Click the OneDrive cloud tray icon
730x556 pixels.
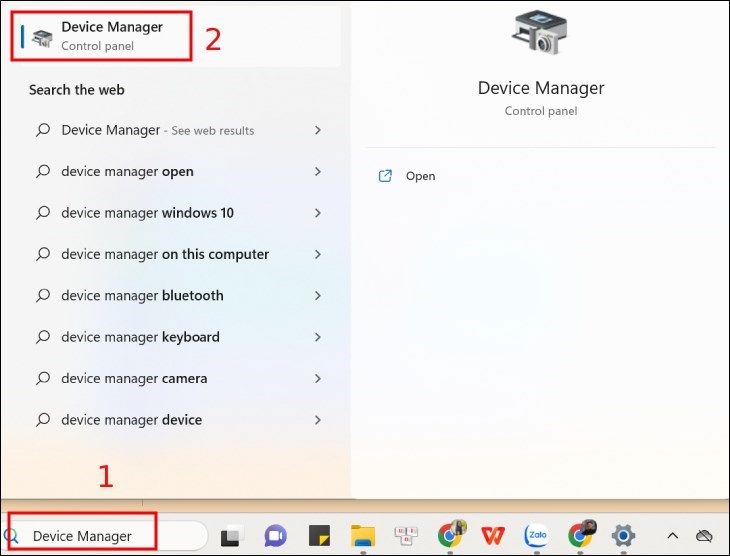point(704,536)
